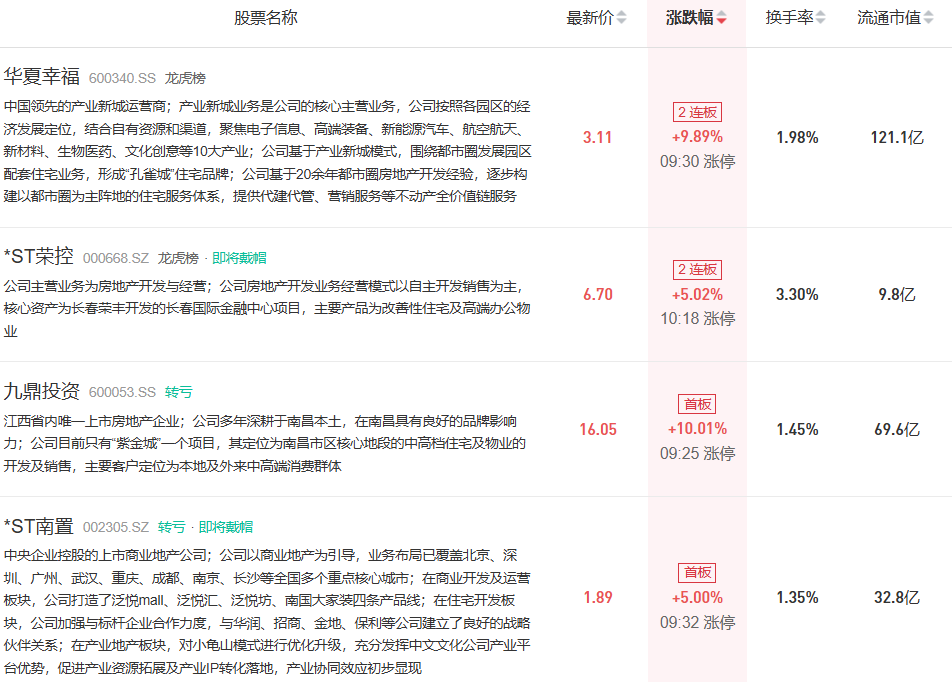Click stock code 600053.SS
Image resolution: width=952 pixels, height=682 pixels.
click(122, 392)
